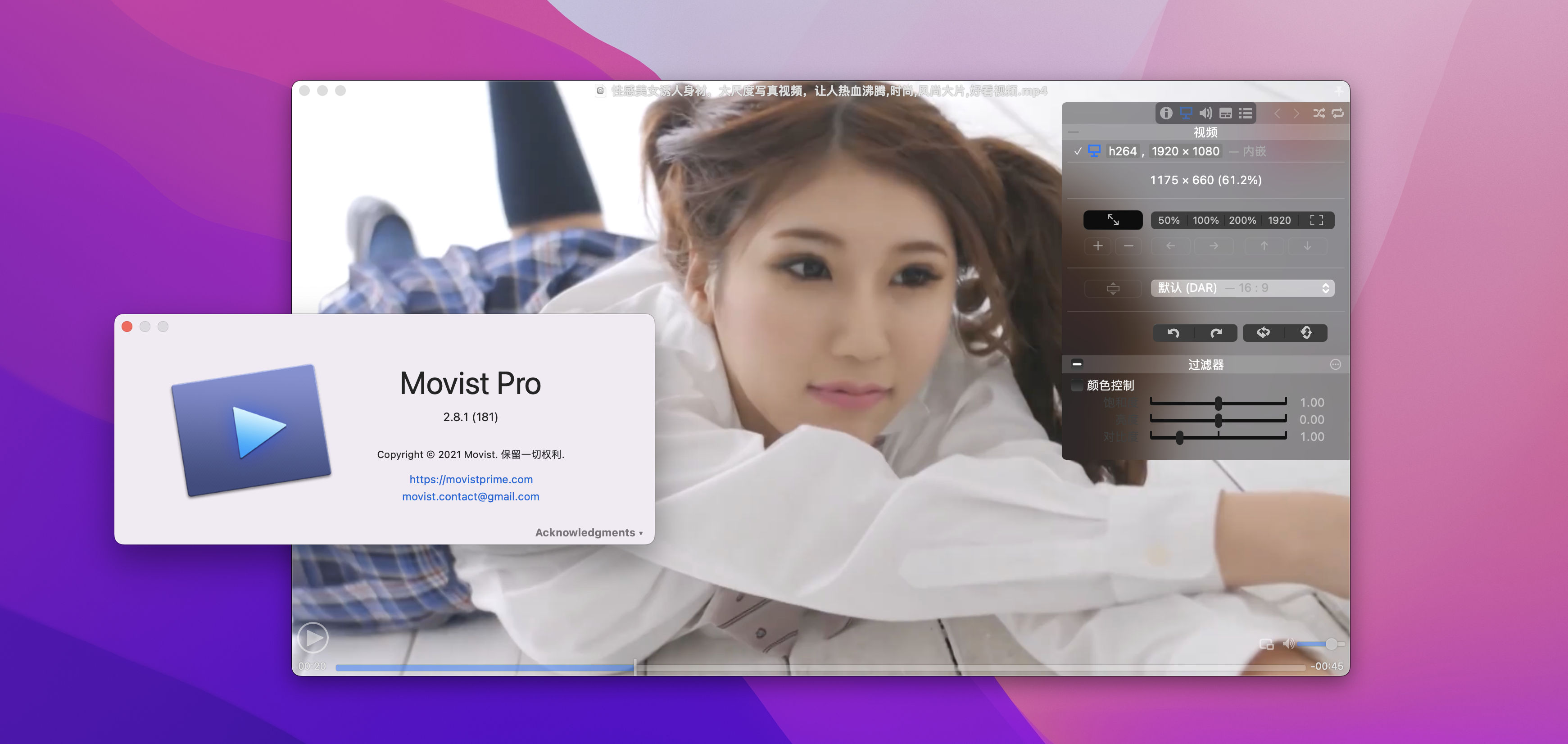Open the audio tab speaker icon
The width and height of the screenshot is (1568, 744).
pyautogui.click(x=1206, y=113)
